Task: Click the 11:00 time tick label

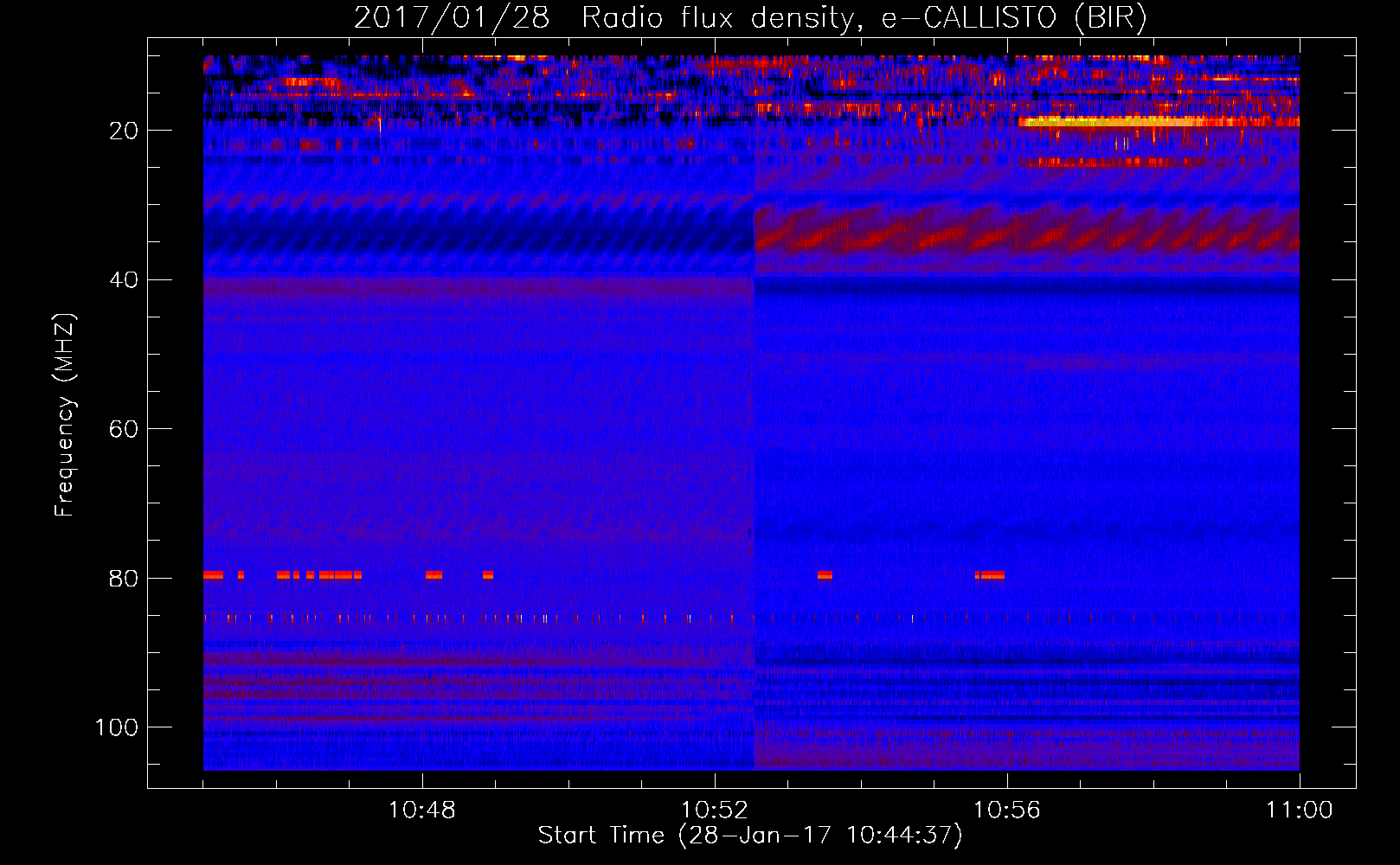Action: coord(1300,811)
